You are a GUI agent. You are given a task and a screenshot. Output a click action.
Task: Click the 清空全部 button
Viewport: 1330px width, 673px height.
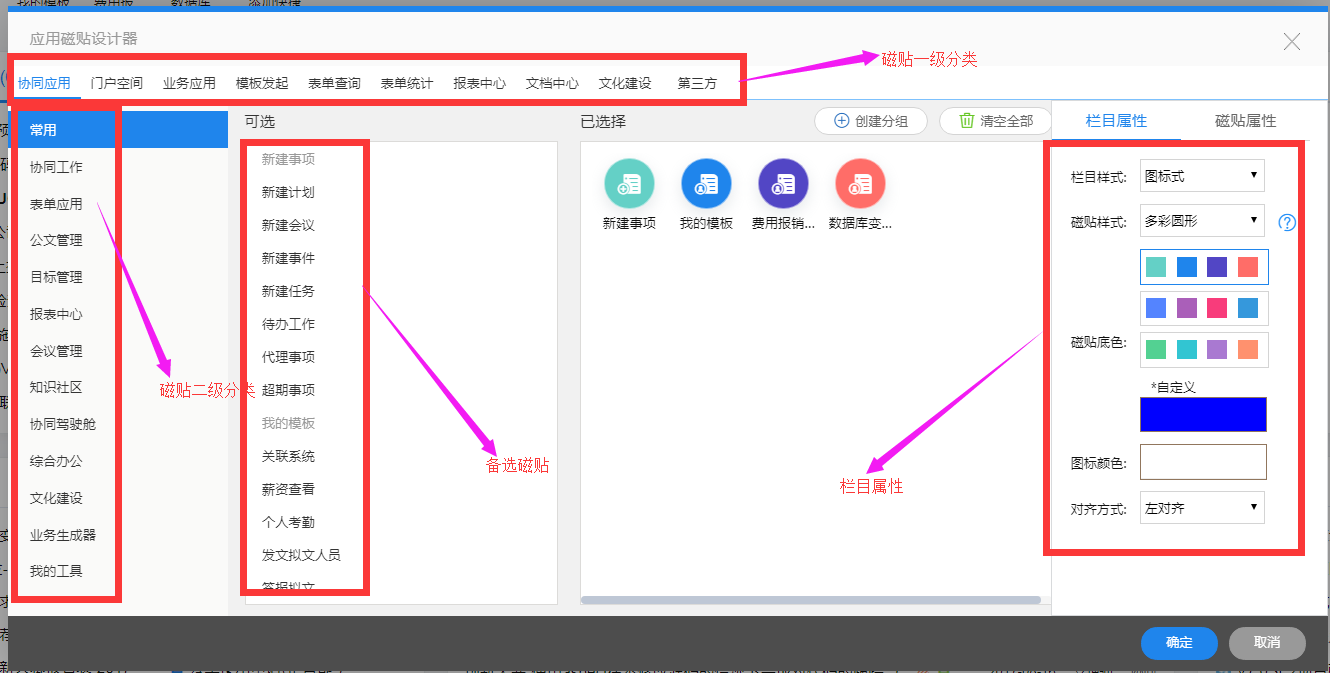(x=995, y=121)
